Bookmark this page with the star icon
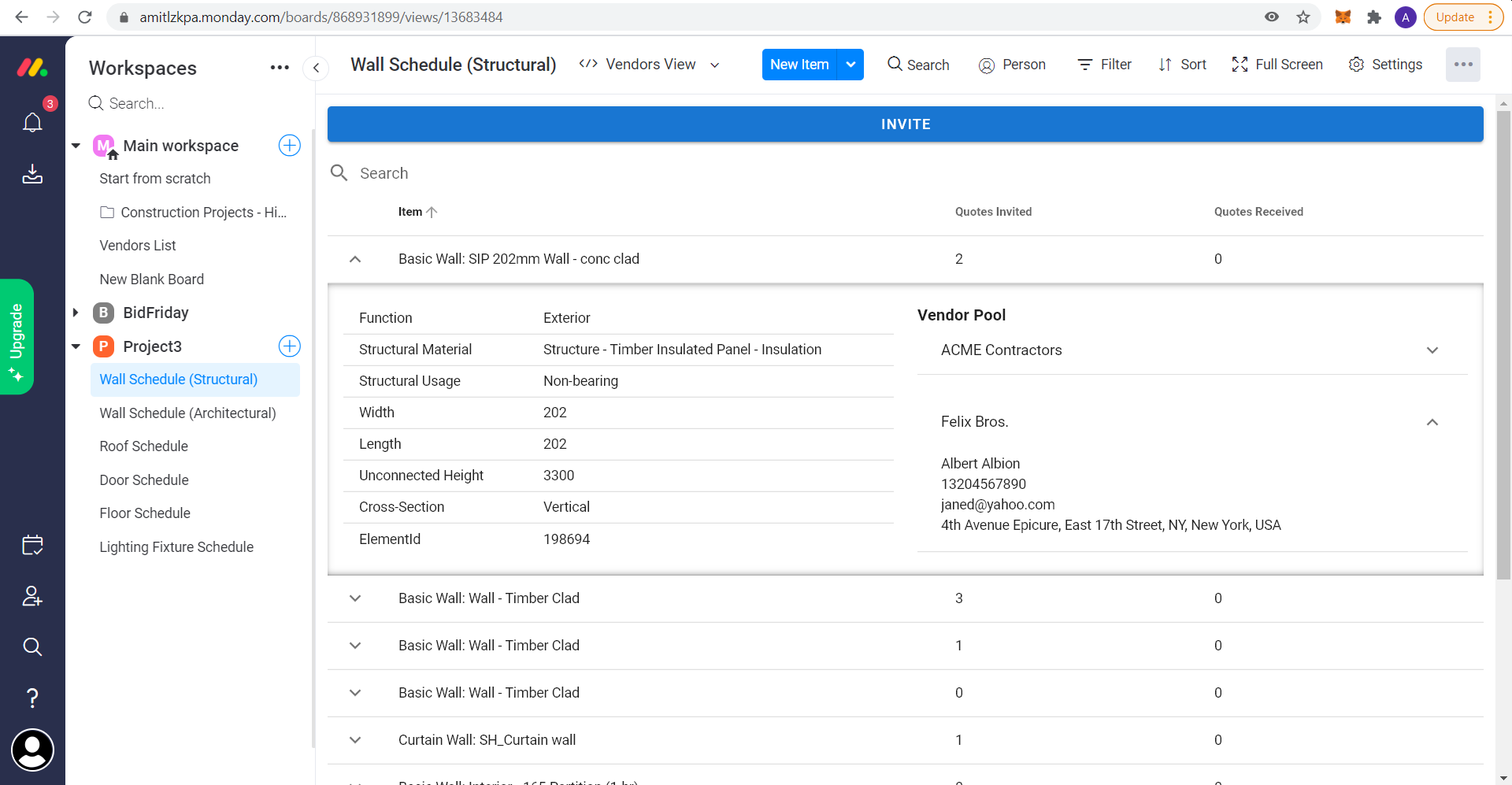This screenshot has width=1512, height=785. tap(1303, 17)
